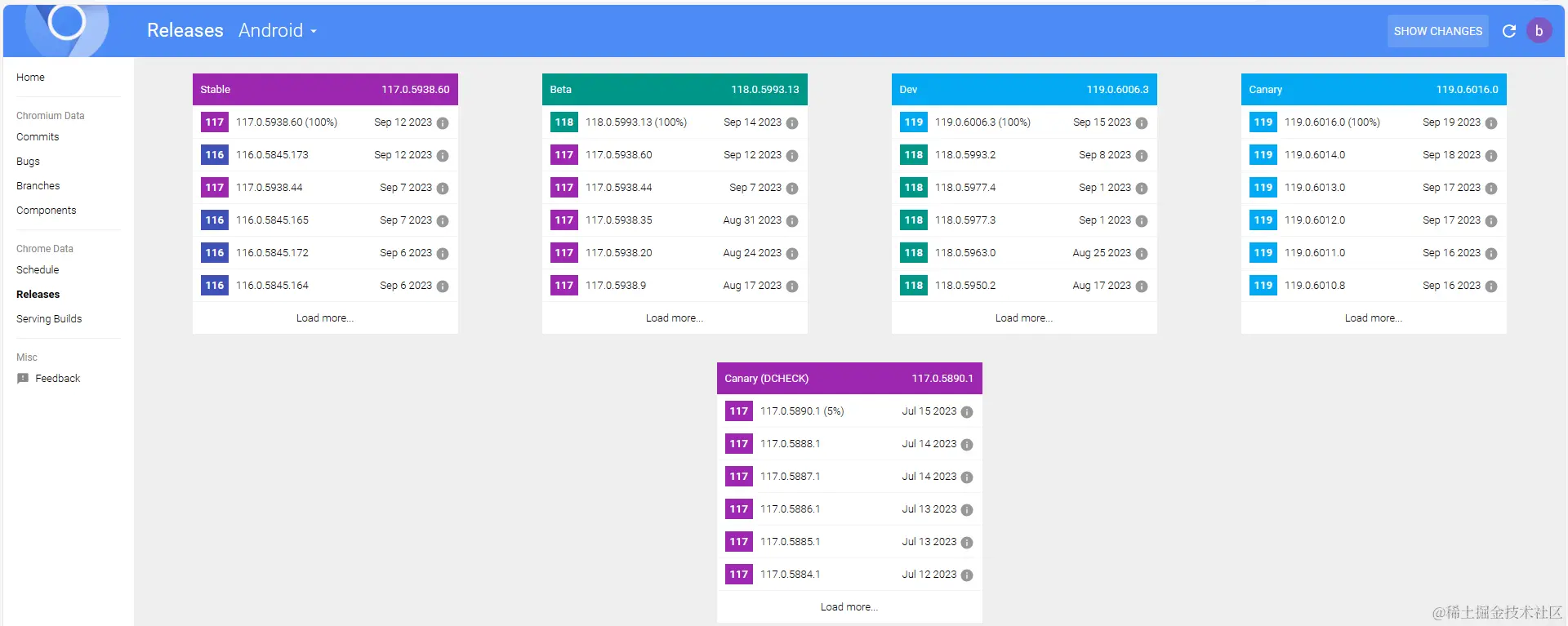This screenshot has height=626, width=1568.
Task: Click the Dev channel header 119.0.6006.3
Action: coord(1024,90)
